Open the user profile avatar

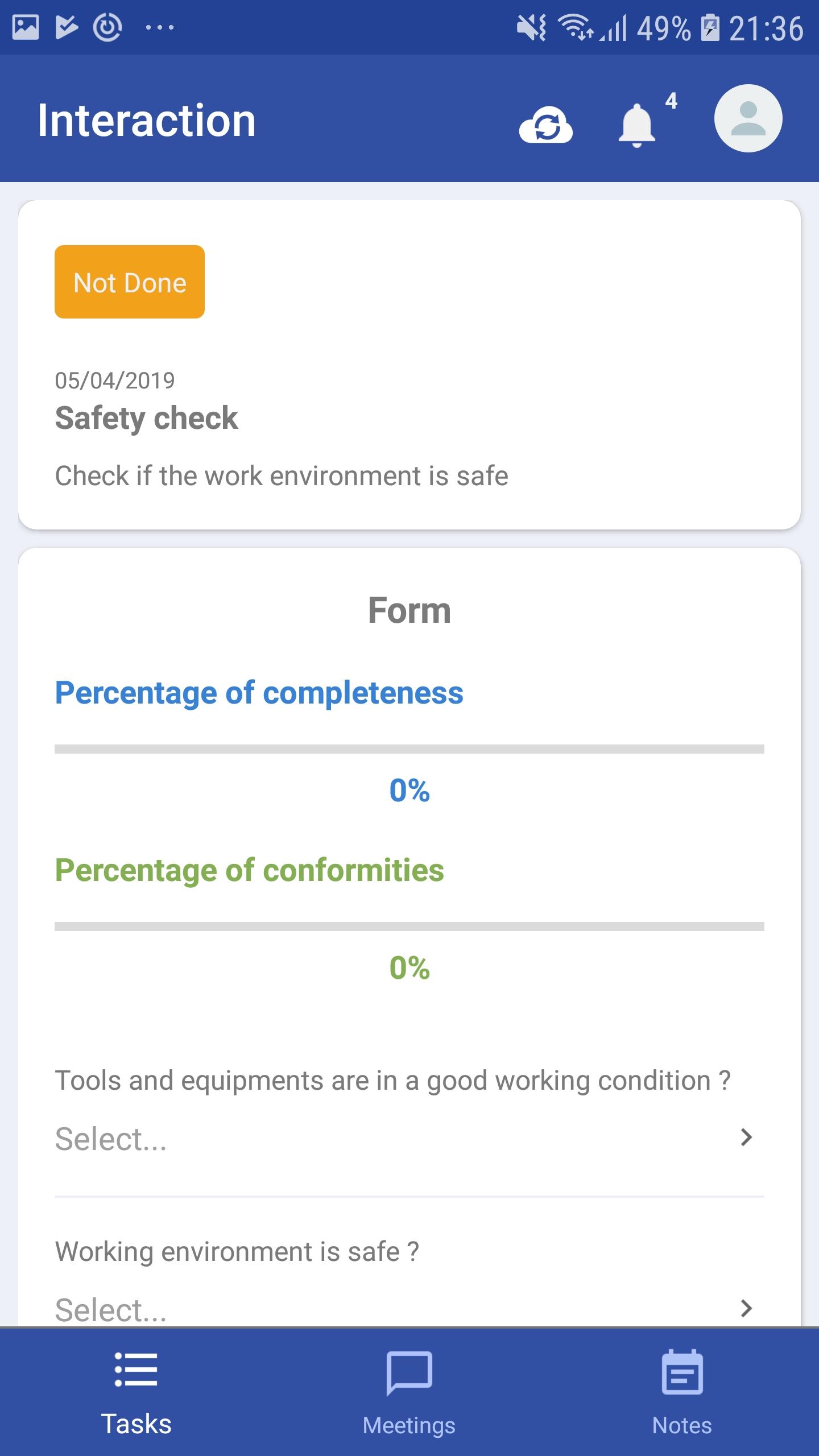coord(748,118)
